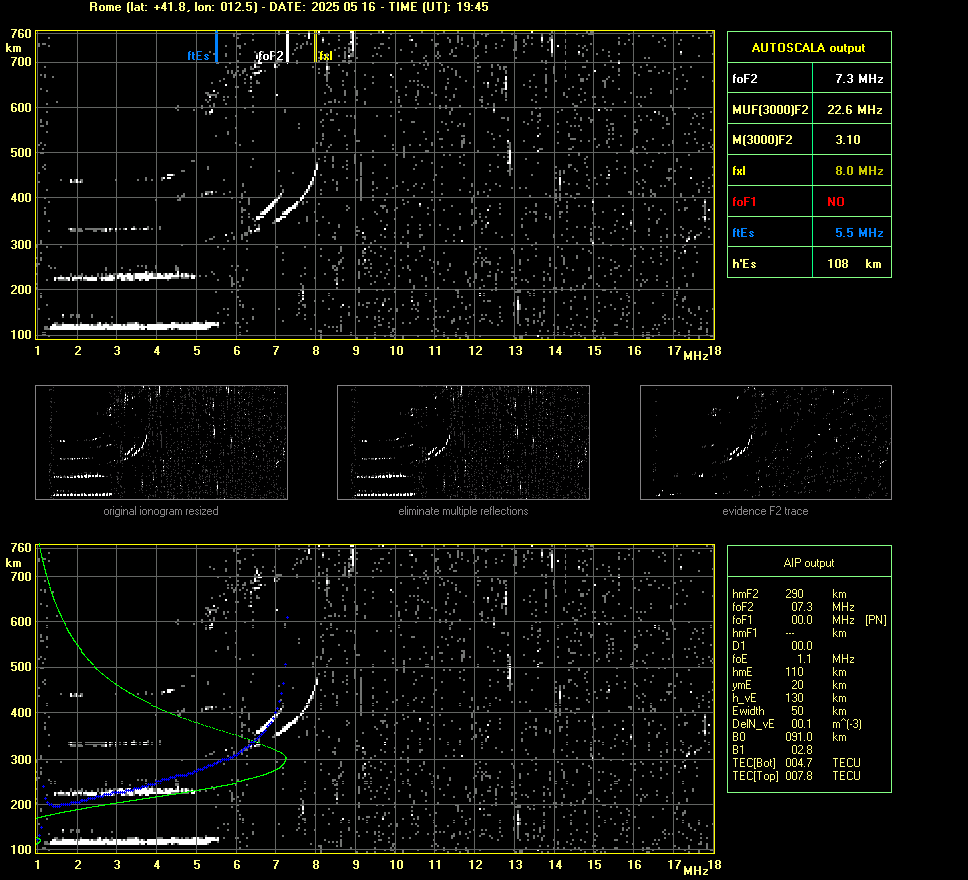Click the foF1 label in AUTOSCALA table
This screenshot has height=880, width=968.
[x=744, y=202]
